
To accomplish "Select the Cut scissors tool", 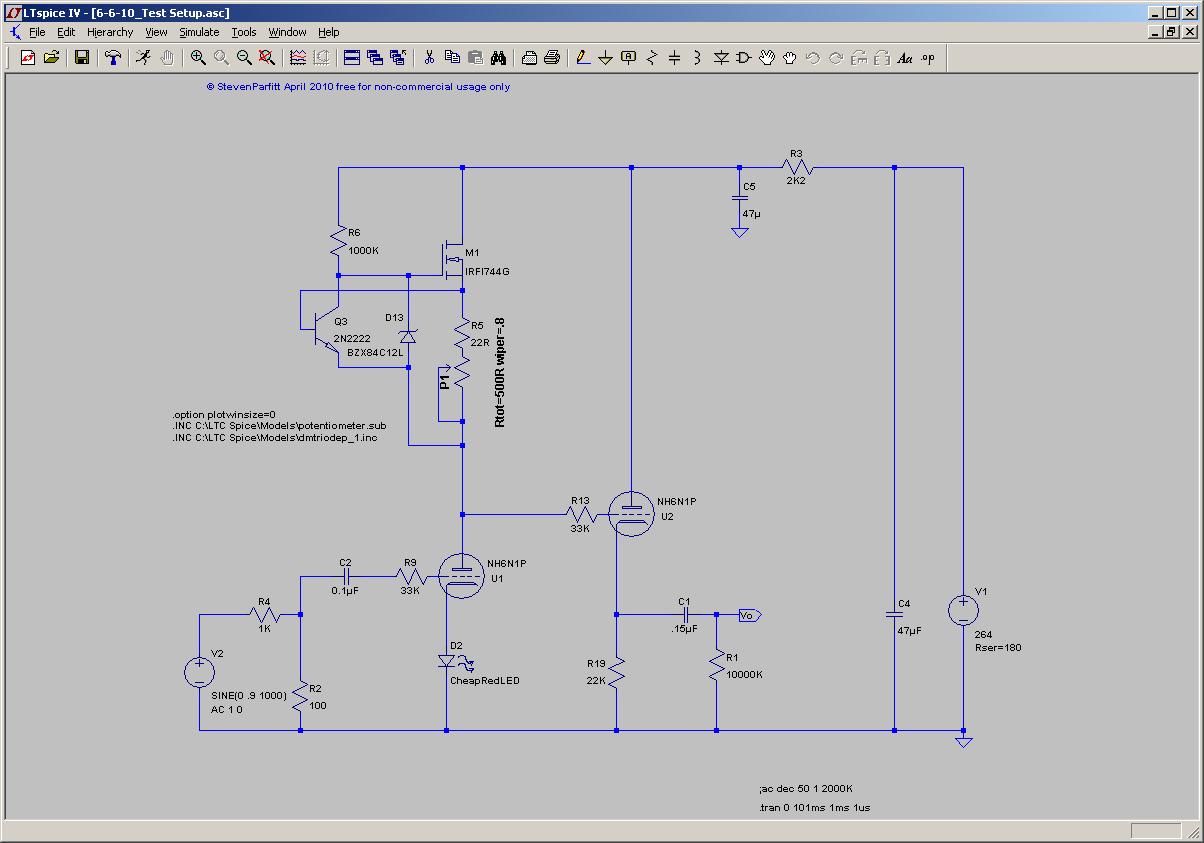I will (429, 58).
